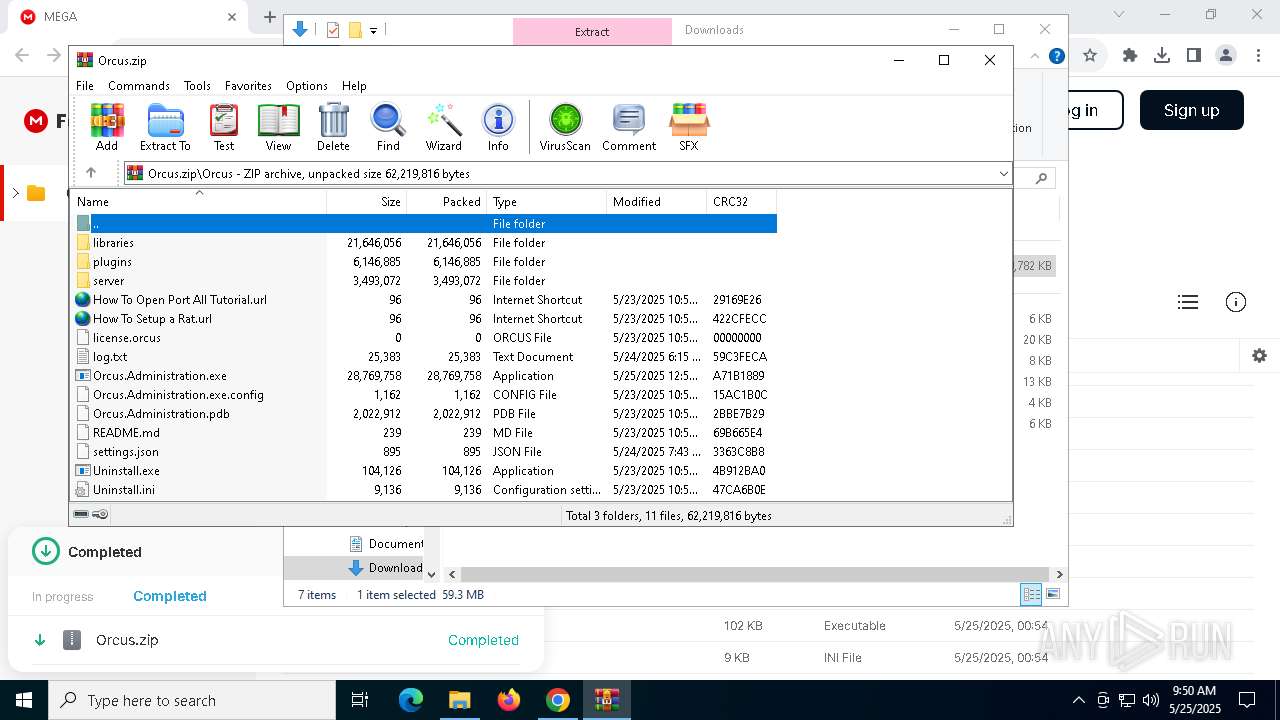The width and height of the screenshot is (1280, 720).
Task: Click MEGA list view icon
Action: click(1188, 302)
